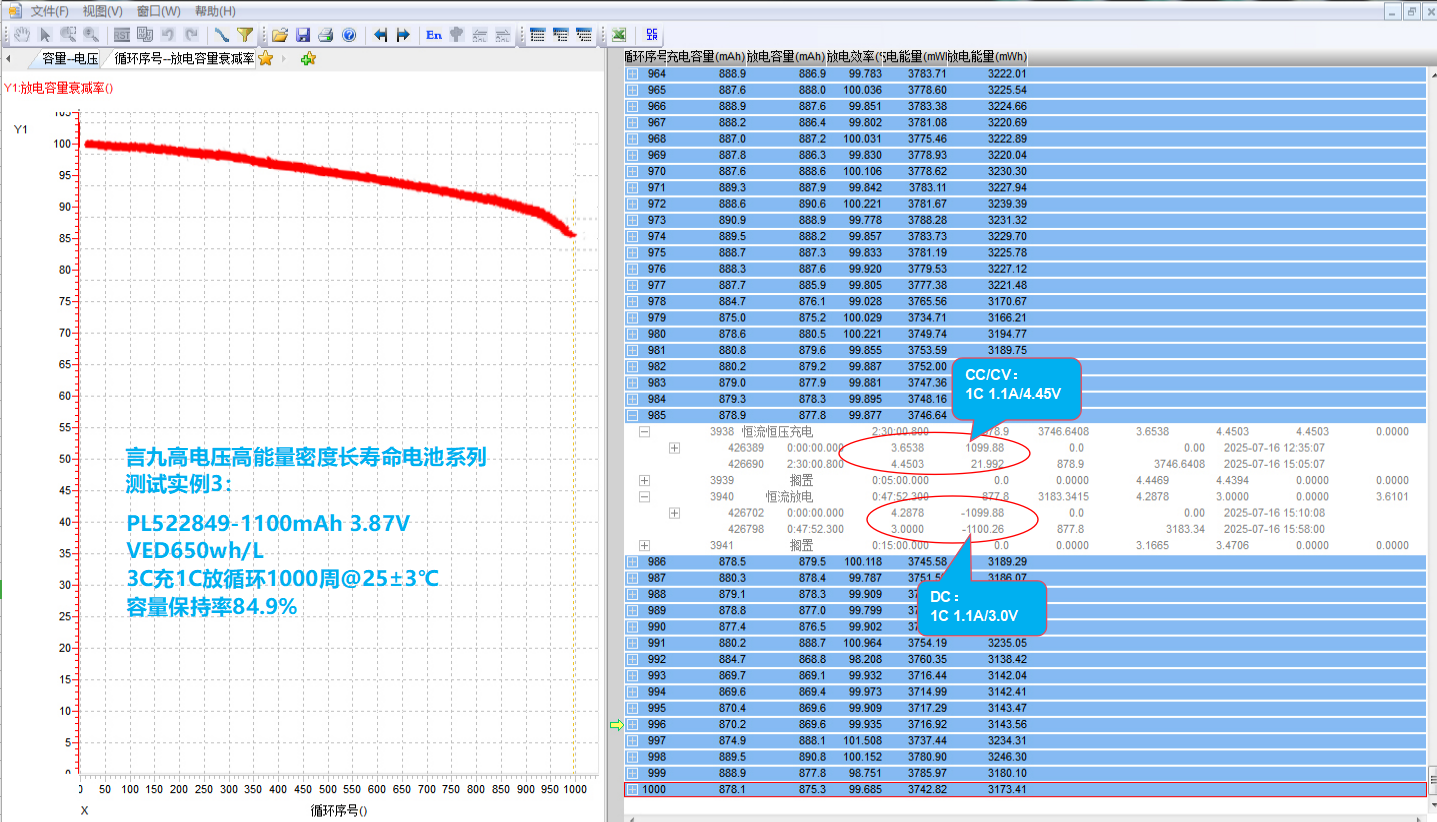Image resolution: width=1437 pixels, height=822 pixels.
Task: Open help via blue question mark icon
Action: [x=349, y=35]
